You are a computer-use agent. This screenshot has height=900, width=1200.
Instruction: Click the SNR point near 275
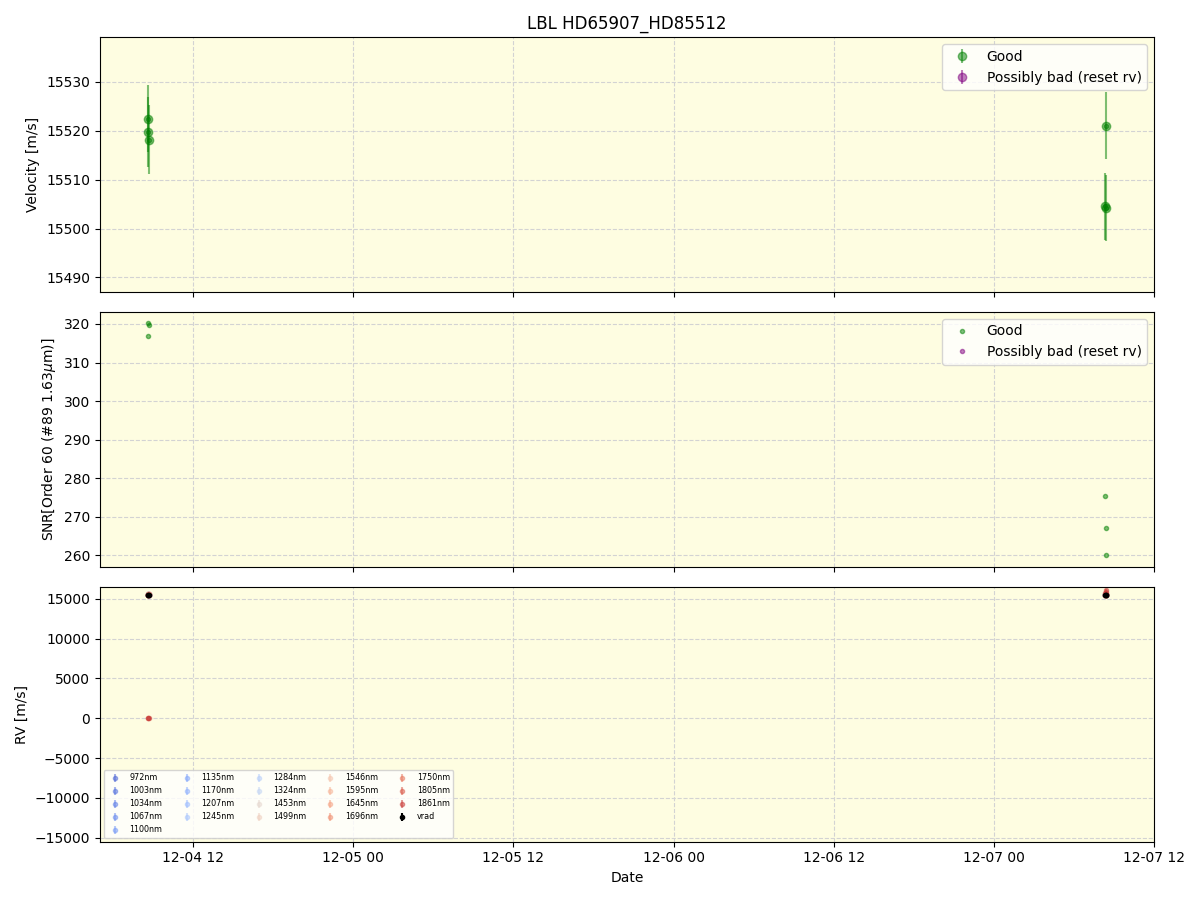coord(1105,496)
